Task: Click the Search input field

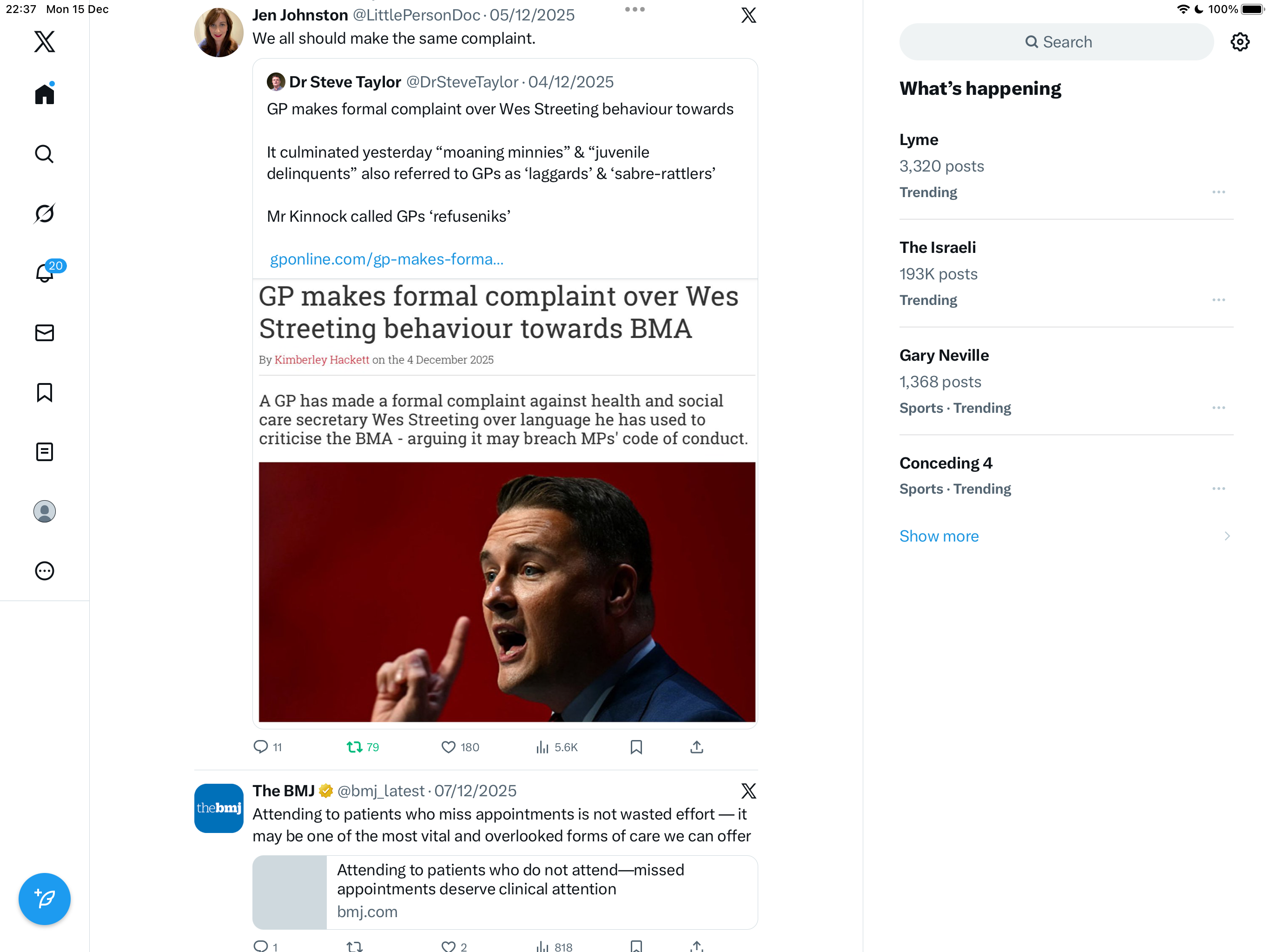Action: [1057, 42]
